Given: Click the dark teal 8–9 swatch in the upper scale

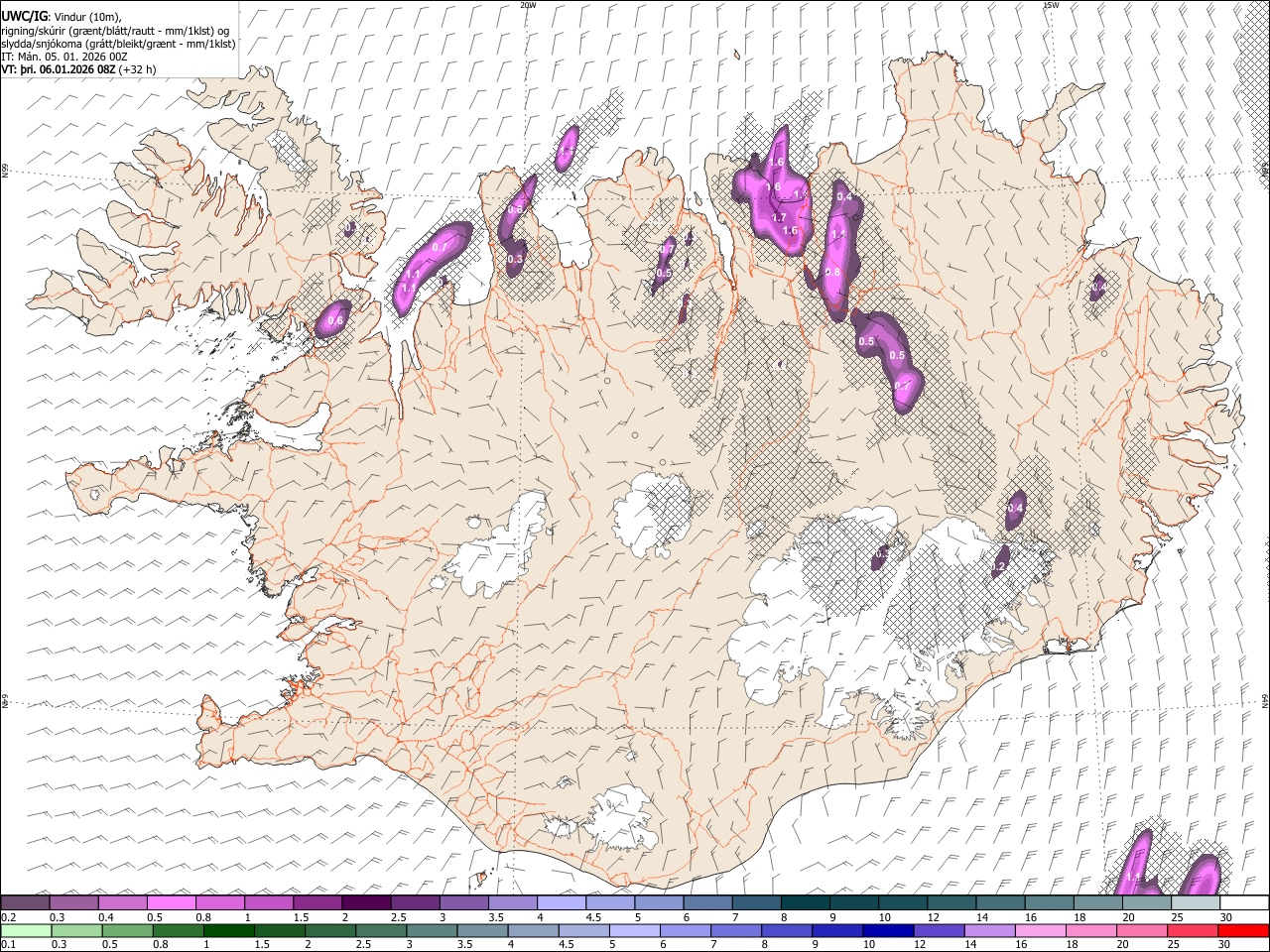Looking at the screenshot, I should (x=804, y=902).
